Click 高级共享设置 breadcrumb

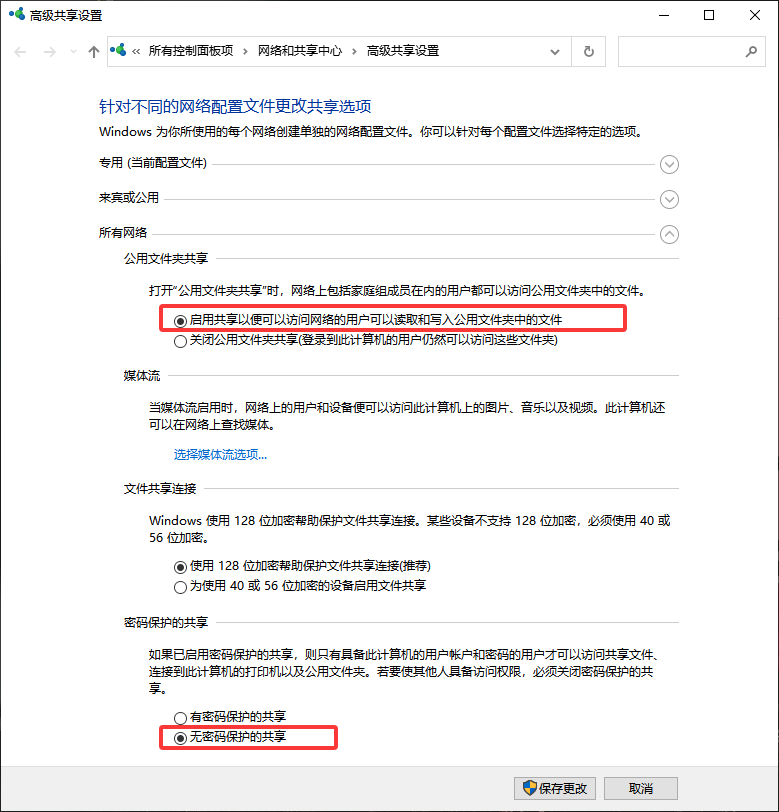402,51
